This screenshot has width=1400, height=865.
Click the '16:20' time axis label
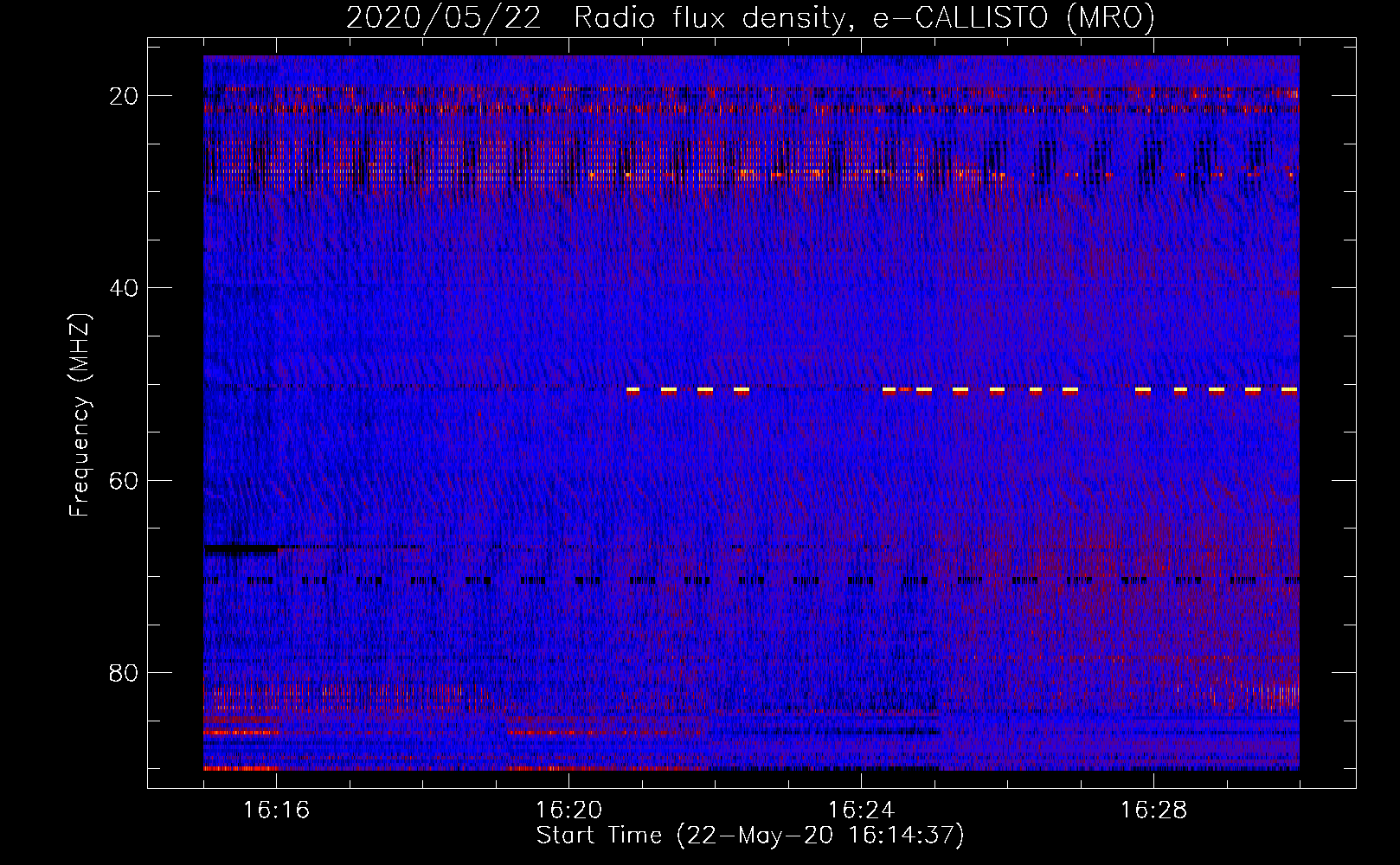click(568, 811)
